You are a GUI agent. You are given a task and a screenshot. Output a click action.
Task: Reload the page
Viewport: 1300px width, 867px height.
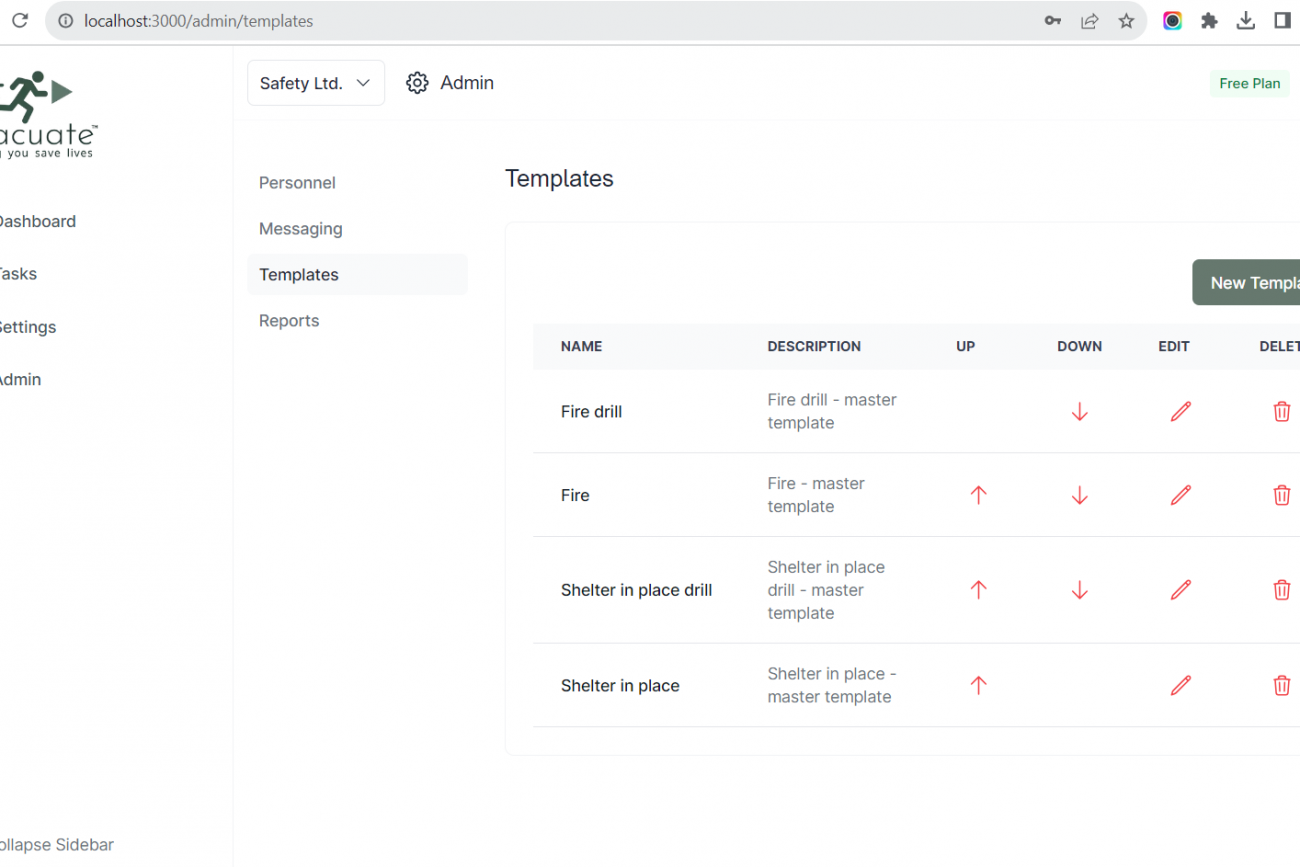[20, 21]
